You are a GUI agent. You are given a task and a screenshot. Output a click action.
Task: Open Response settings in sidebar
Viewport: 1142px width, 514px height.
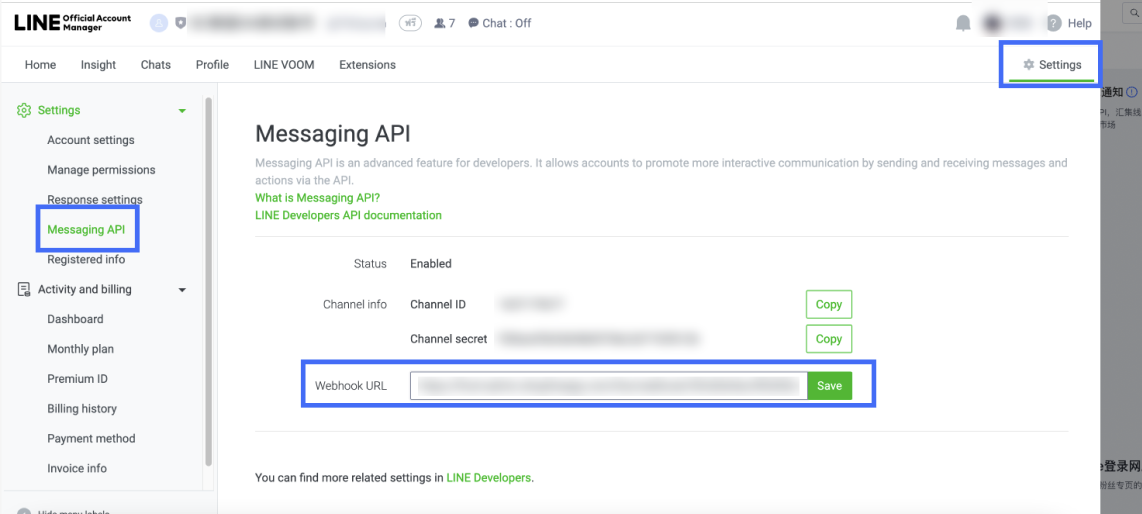95,199
